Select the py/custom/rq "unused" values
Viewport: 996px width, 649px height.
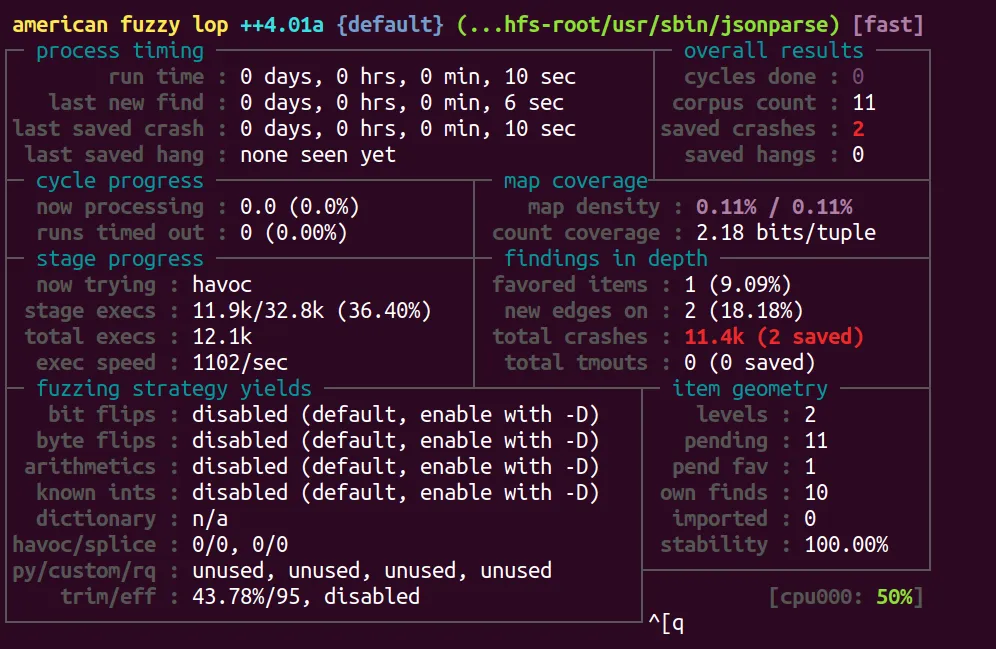tap(372, 571)
